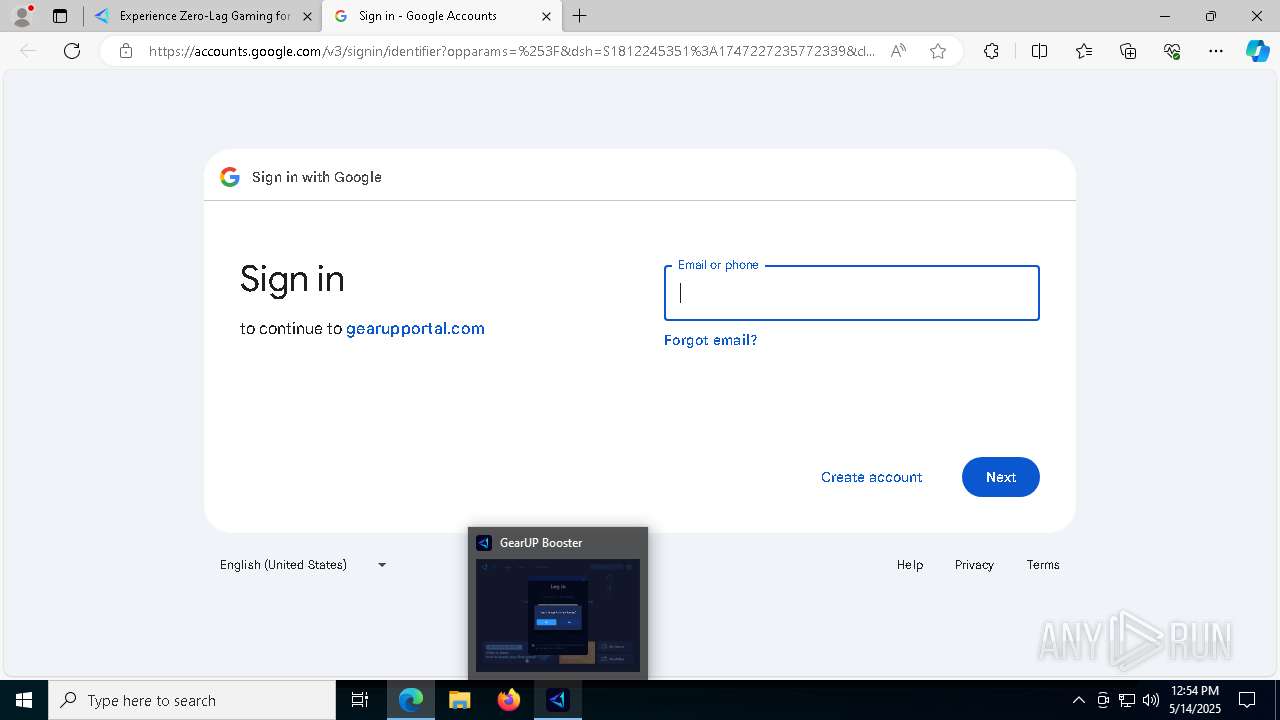
Task: Open the Copilot sidebar icon
Action: pyautogui.click(x=1257, y=51)
